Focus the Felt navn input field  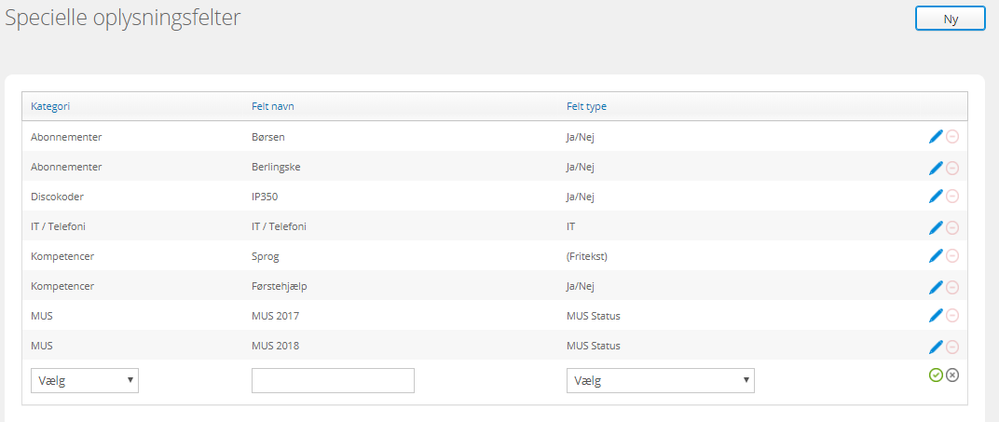[x=333, y=381]
